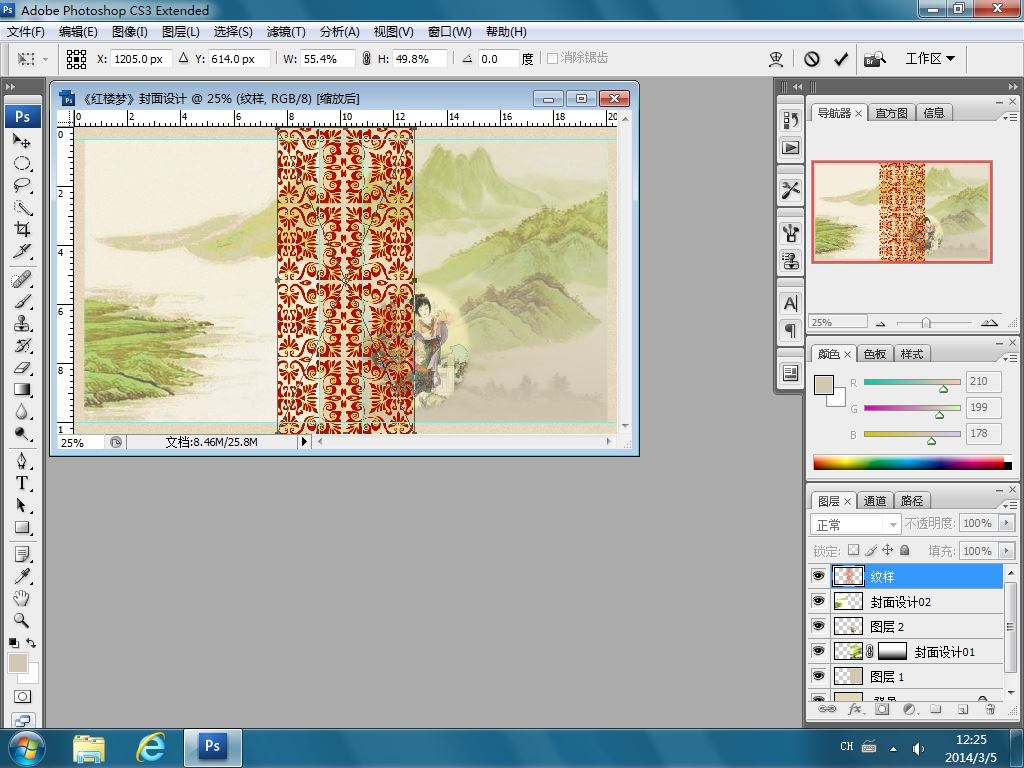Viewport: 1024px width, 768px height.
Task: Hide the 封面设计01 layer
Action: tap(818, 650)
